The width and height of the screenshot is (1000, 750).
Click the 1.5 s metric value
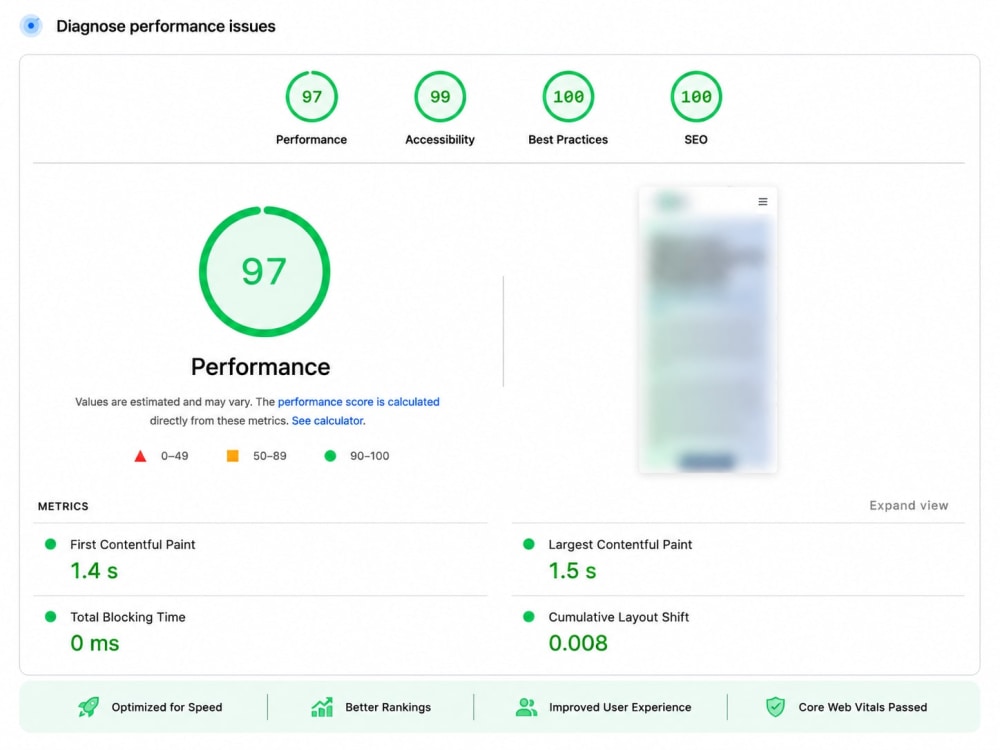pos(573,571)
